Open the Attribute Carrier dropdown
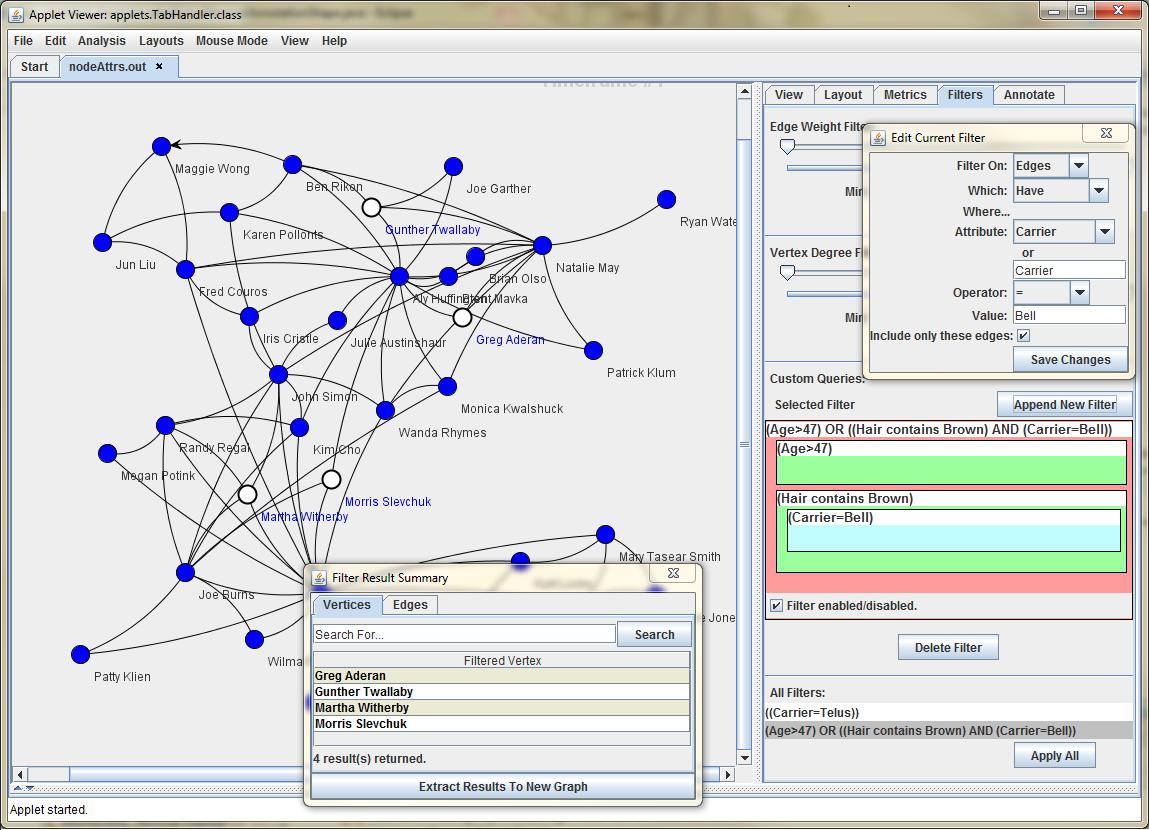The height and width of the screenshot is (830, 1149). [x=1105, y=231]
